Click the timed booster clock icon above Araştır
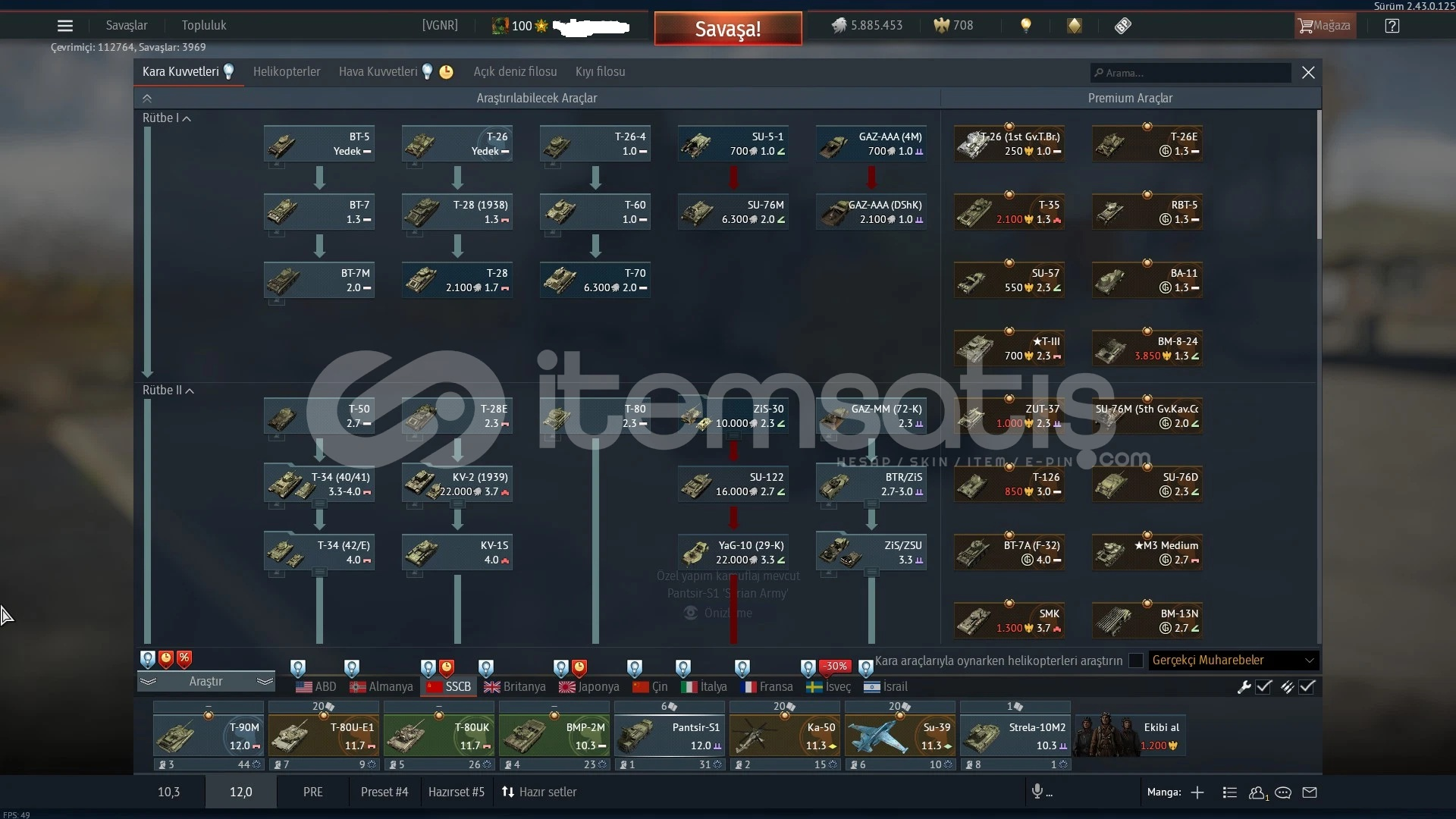The width and height of the screenshot is (1456, 819). (x=166, y=659)
